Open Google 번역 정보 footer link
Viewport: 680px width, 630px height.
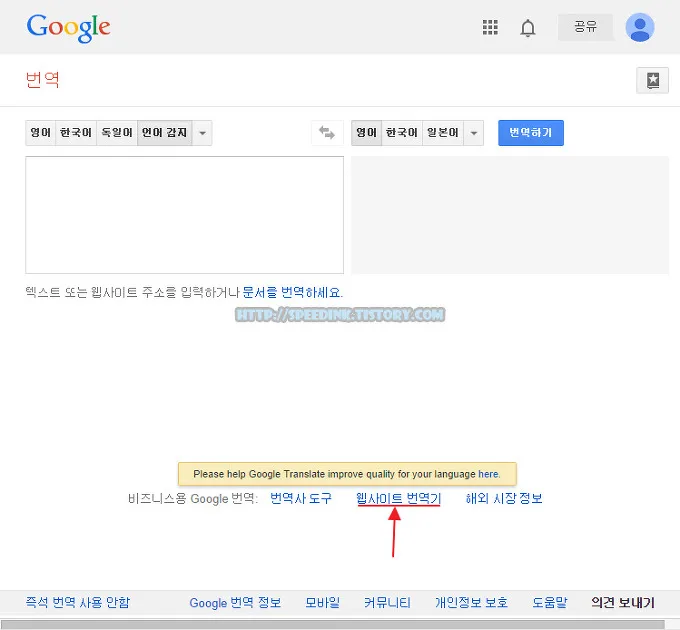[x=235, y=602]
